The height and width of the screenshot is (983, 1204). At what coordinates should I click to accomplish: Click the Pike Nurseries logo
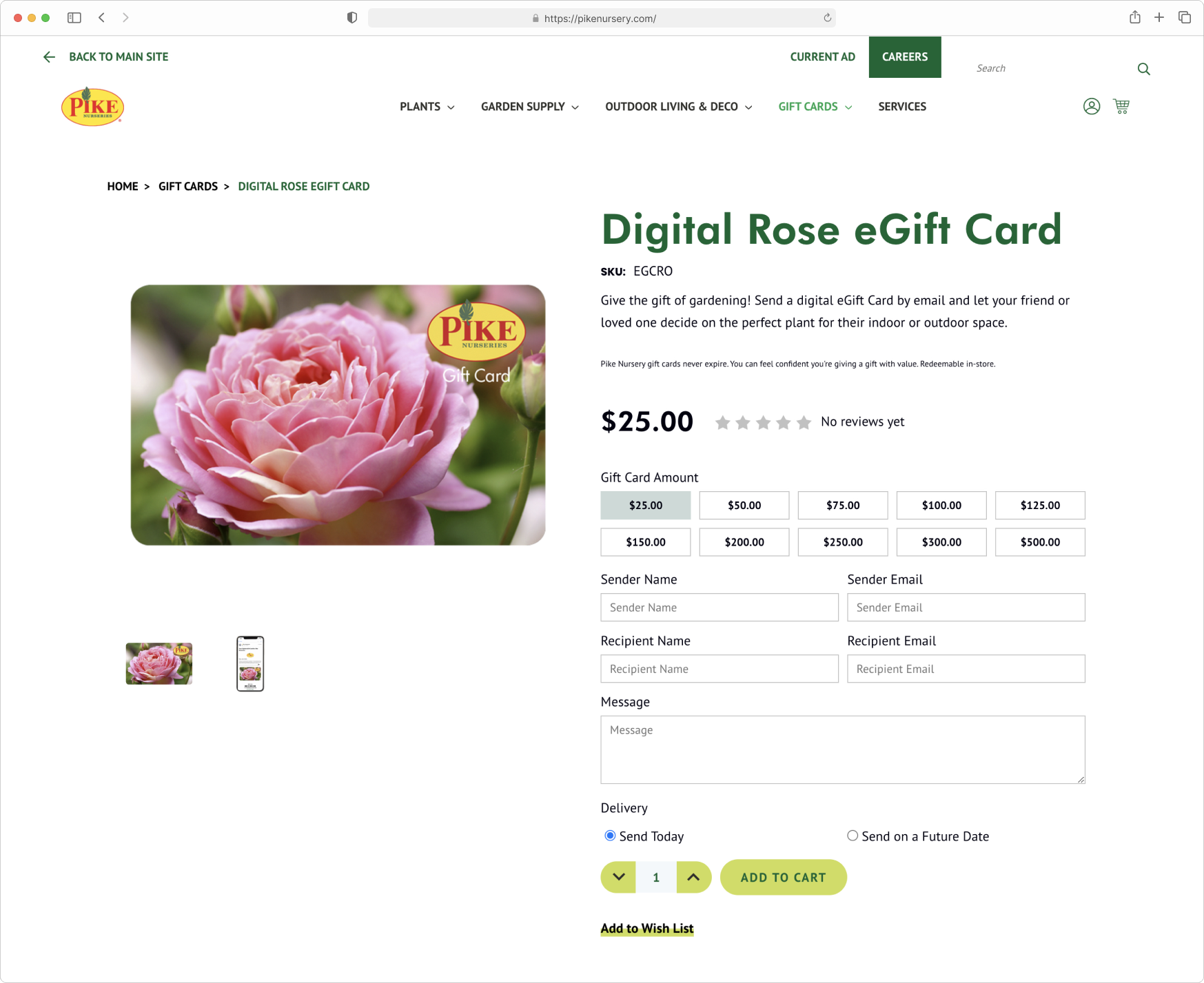pyautogui.click(x=92, y=107)
